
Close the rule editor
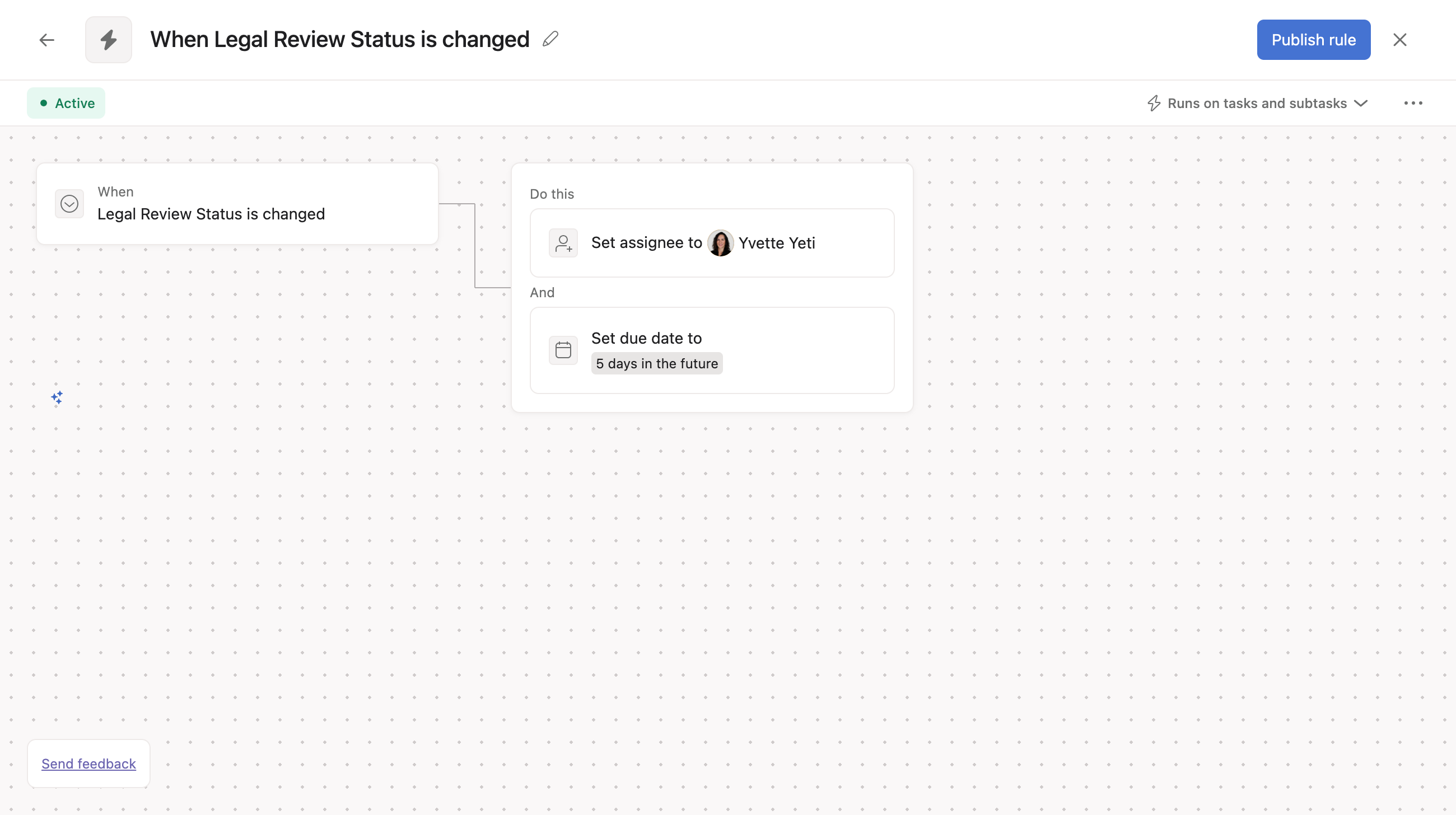tap(1399, 40)
